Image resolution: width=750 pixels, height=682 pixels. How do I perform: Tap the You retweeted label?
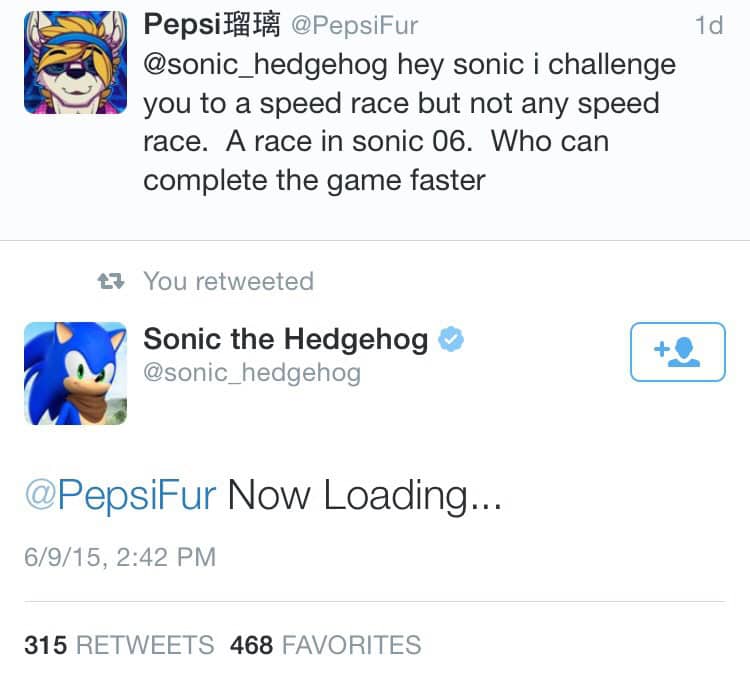click(229, 281)
